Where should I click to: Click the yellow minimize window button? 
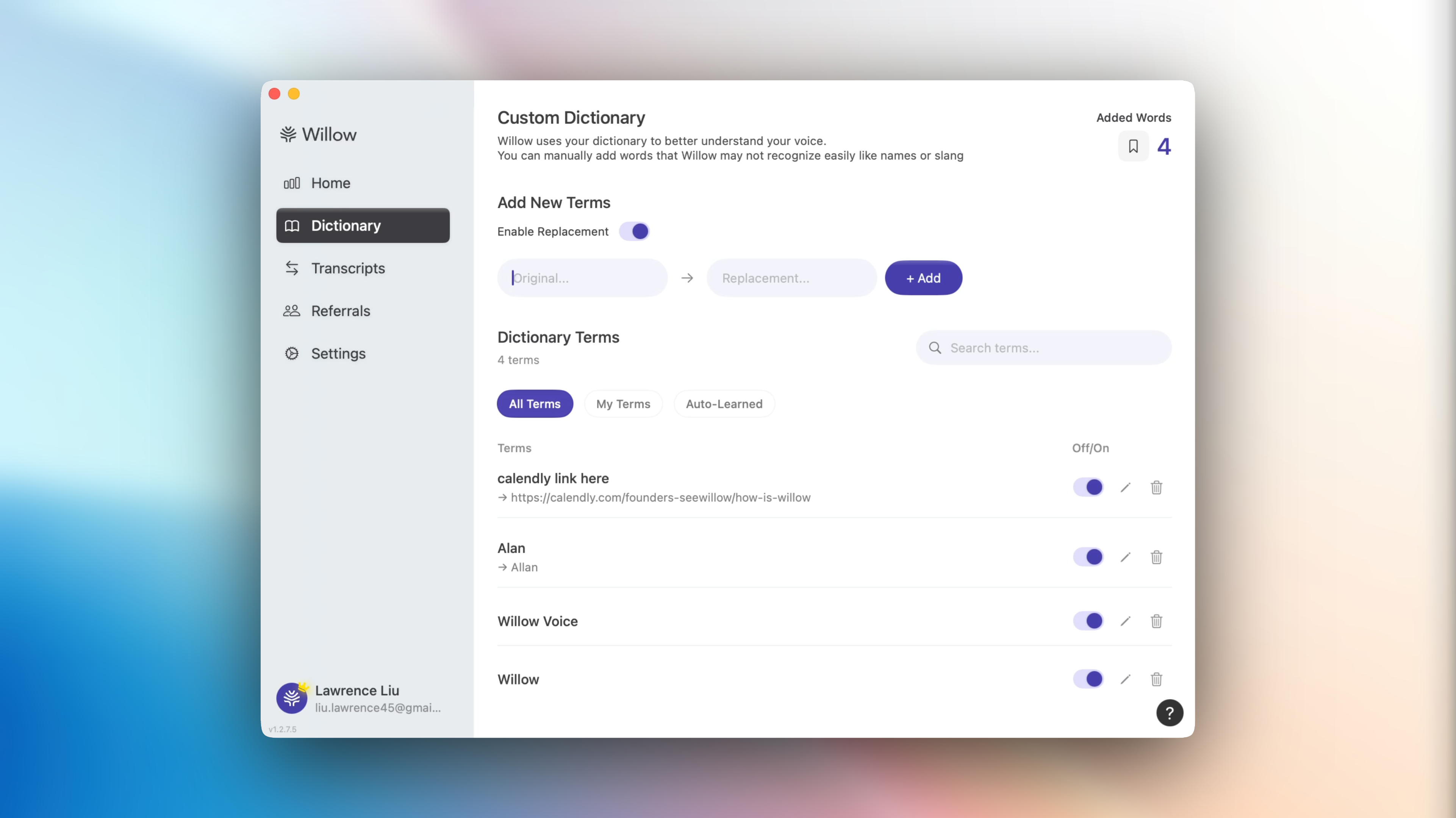294,94
